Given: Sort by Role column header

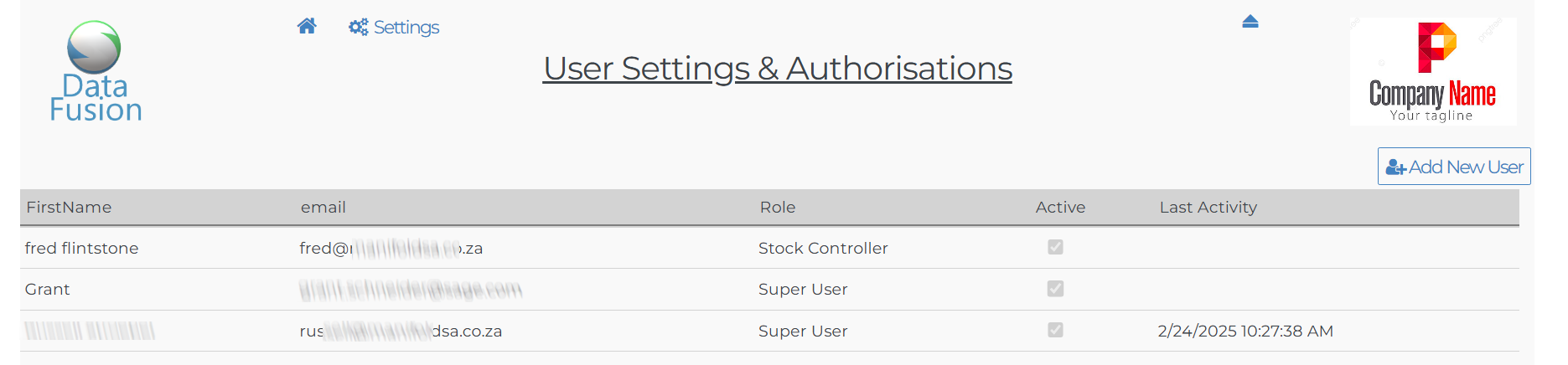Looking at the screenshot, I should click(778, 208).
